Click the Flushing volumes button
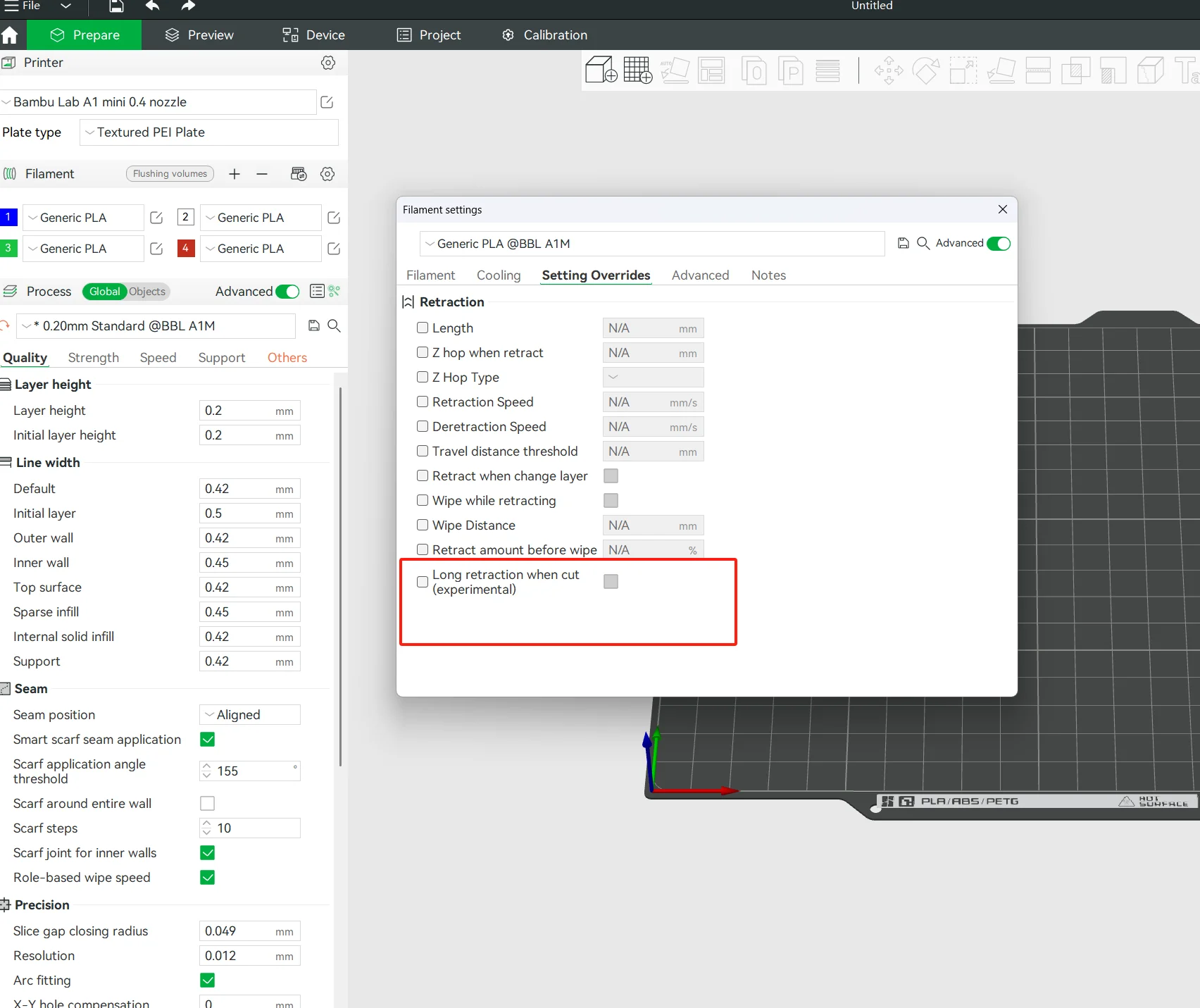The image size is (1200, 1008). tap(170, 174)
